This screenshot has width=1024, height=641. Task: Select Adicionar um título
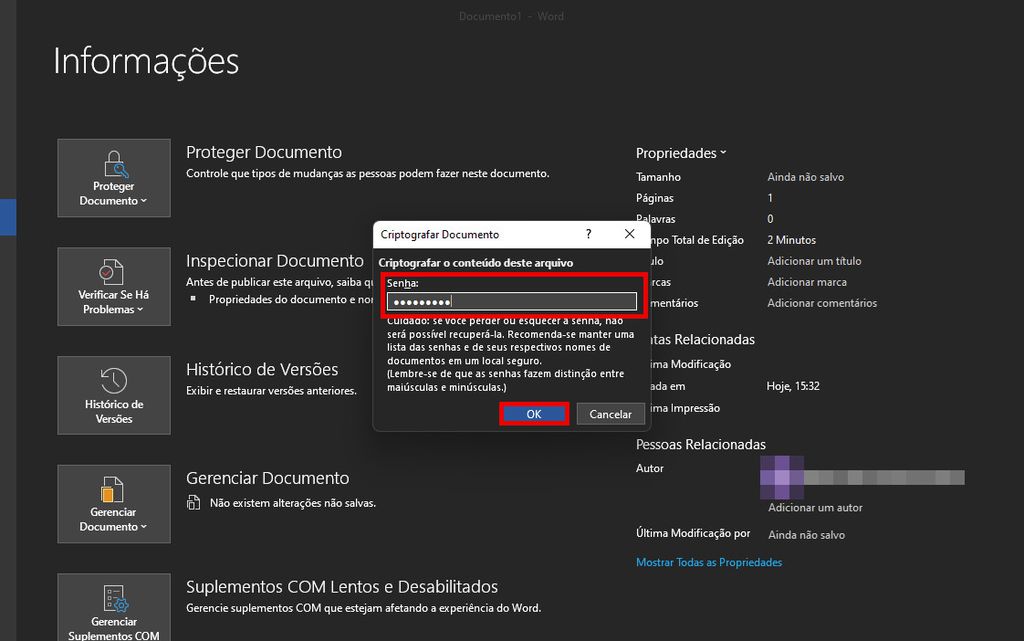coord(814,261)
